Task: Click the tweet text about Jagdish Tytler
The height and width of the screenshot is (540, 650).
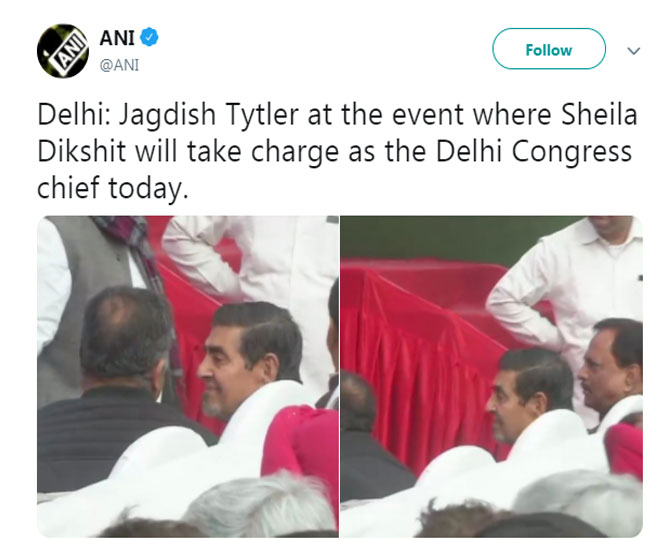Action: pos(337,151)
